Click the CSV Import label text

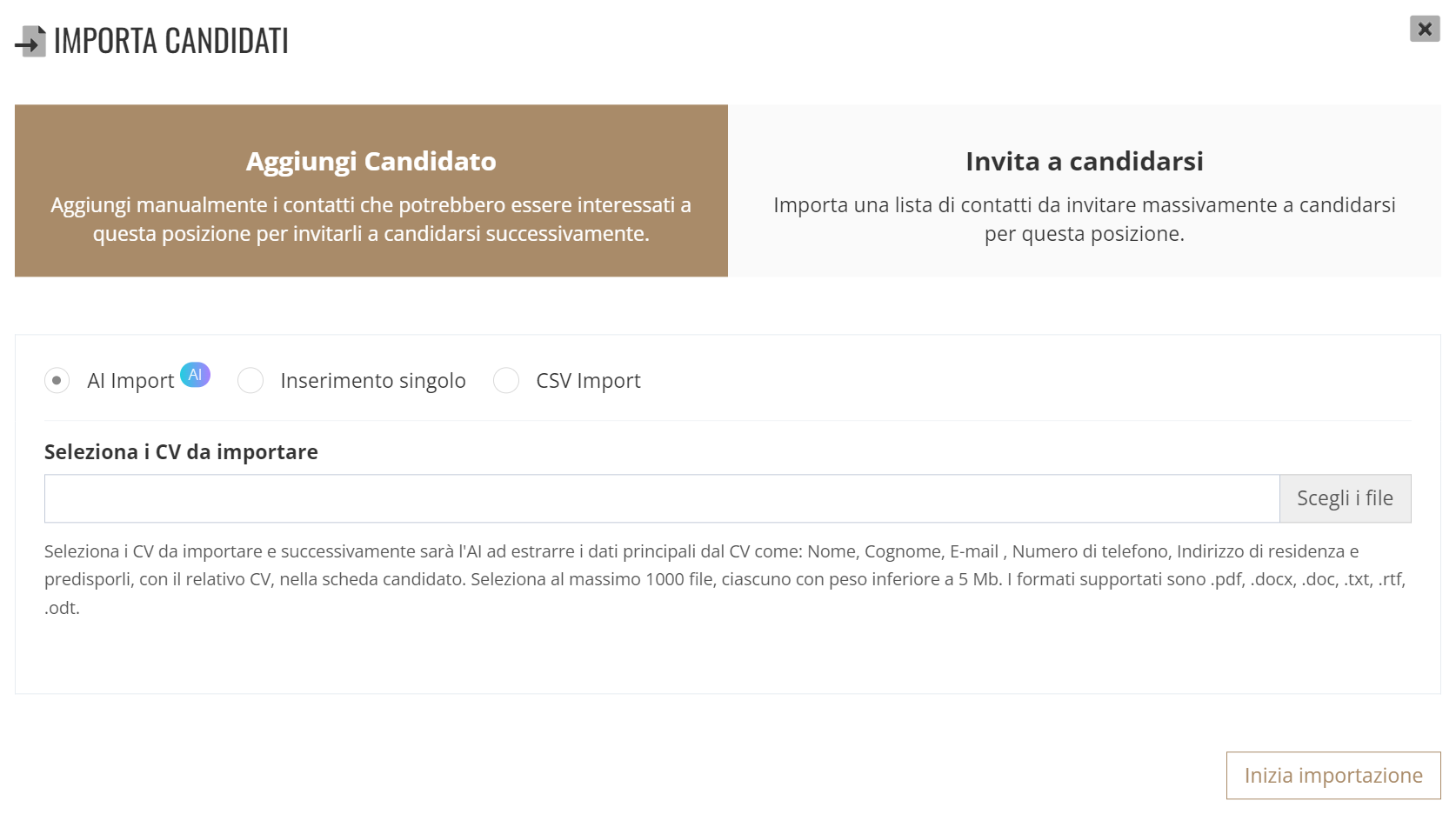588,381
